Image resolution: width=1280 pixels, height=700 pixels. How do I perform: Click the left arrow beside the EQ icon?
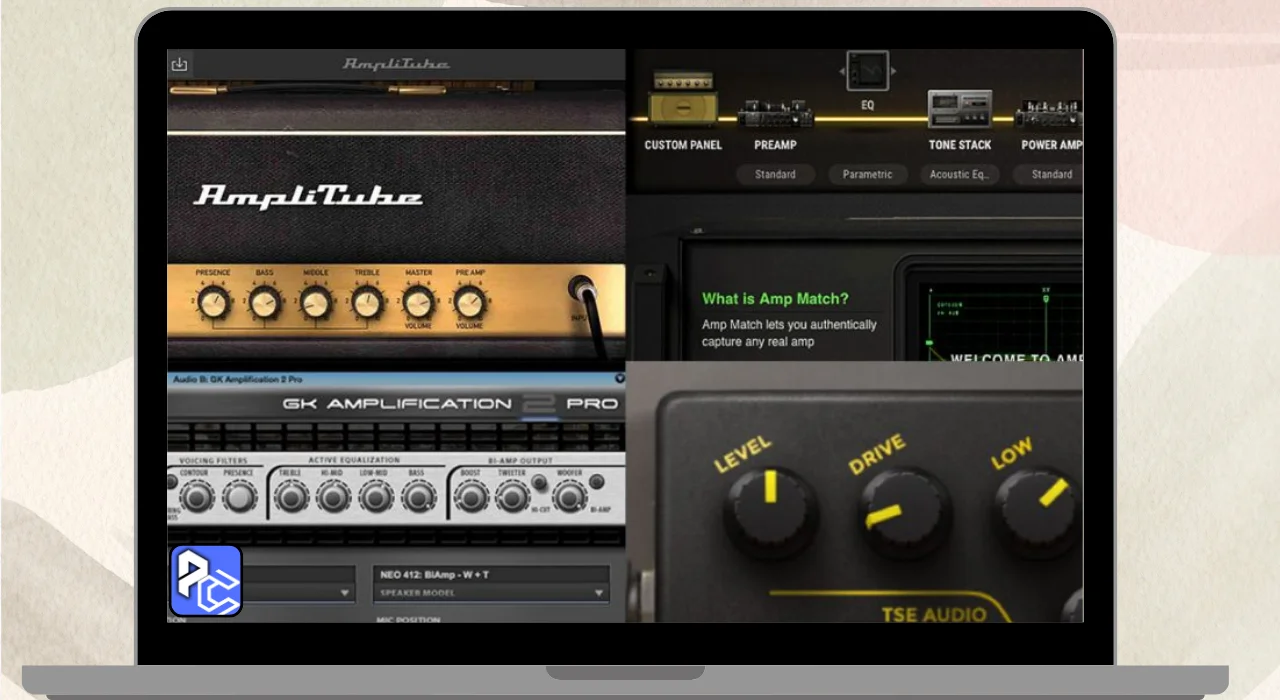(x=841, y=72)
